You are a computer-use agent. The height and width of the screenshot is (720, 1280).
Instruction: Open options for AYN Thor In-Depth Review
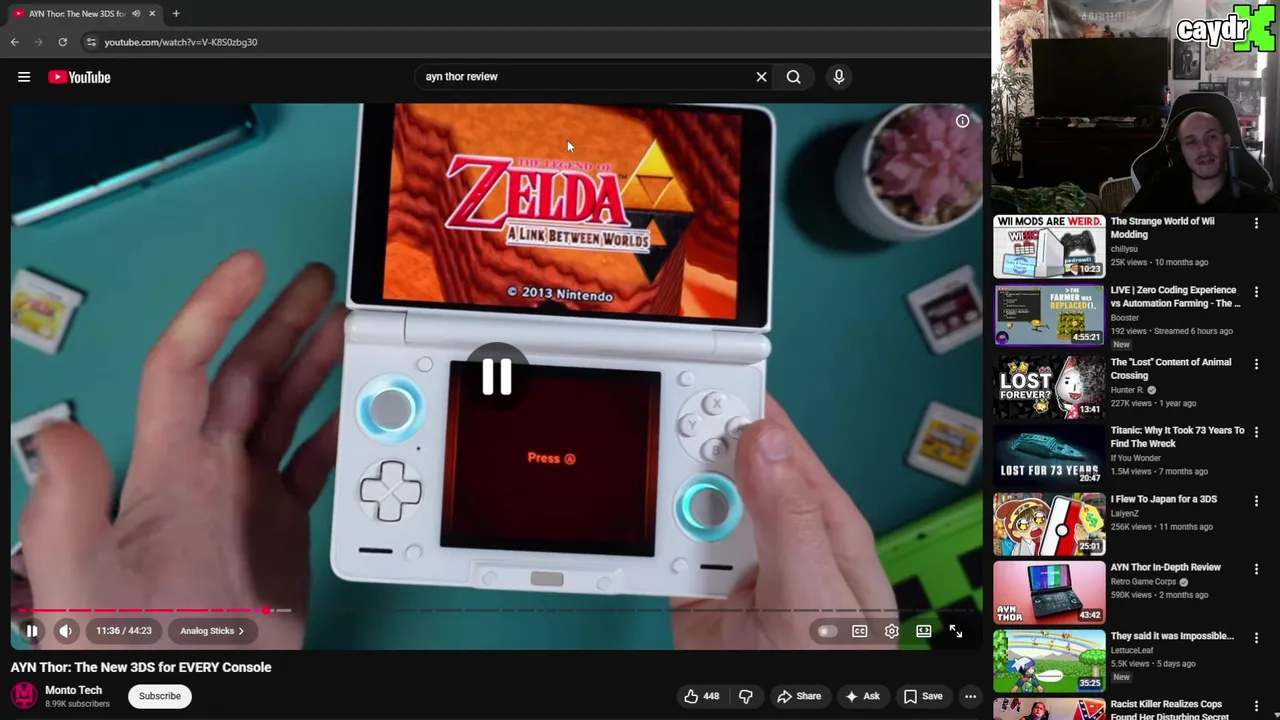pos(1256,569)
